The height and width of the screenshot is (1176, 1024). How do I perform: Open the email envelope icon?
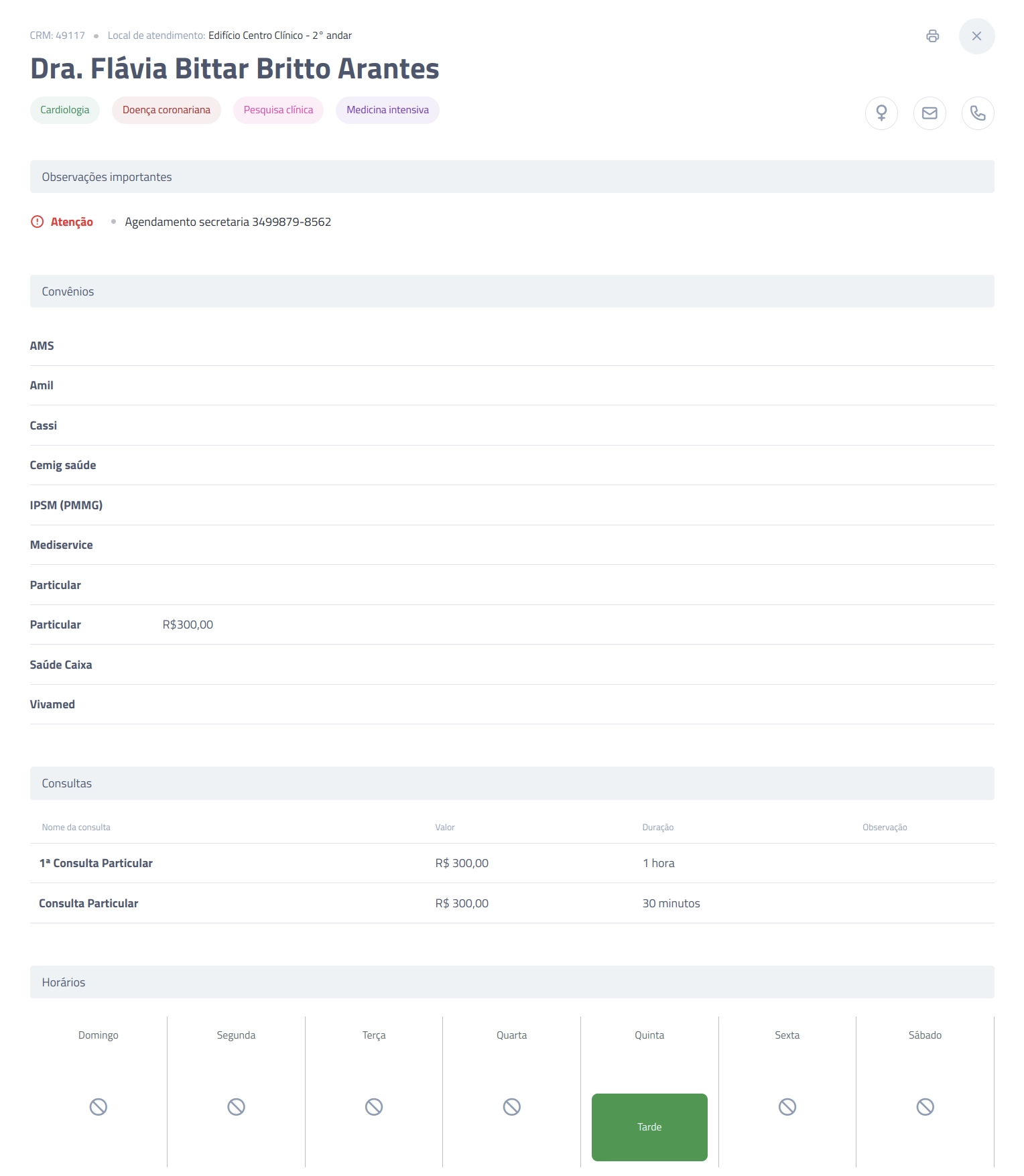pyautogui.click(x=930, y=113)
